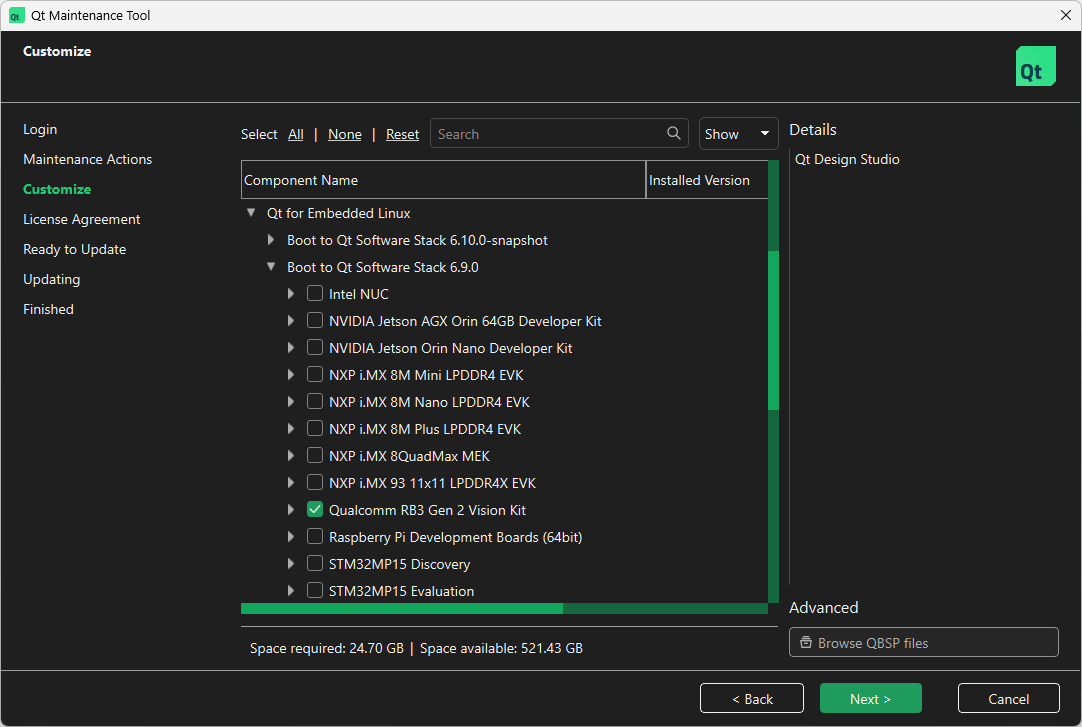Go to Maintenance Actions step
Image resolution: width=1082 pixels, height=727 pixels.
88,159
